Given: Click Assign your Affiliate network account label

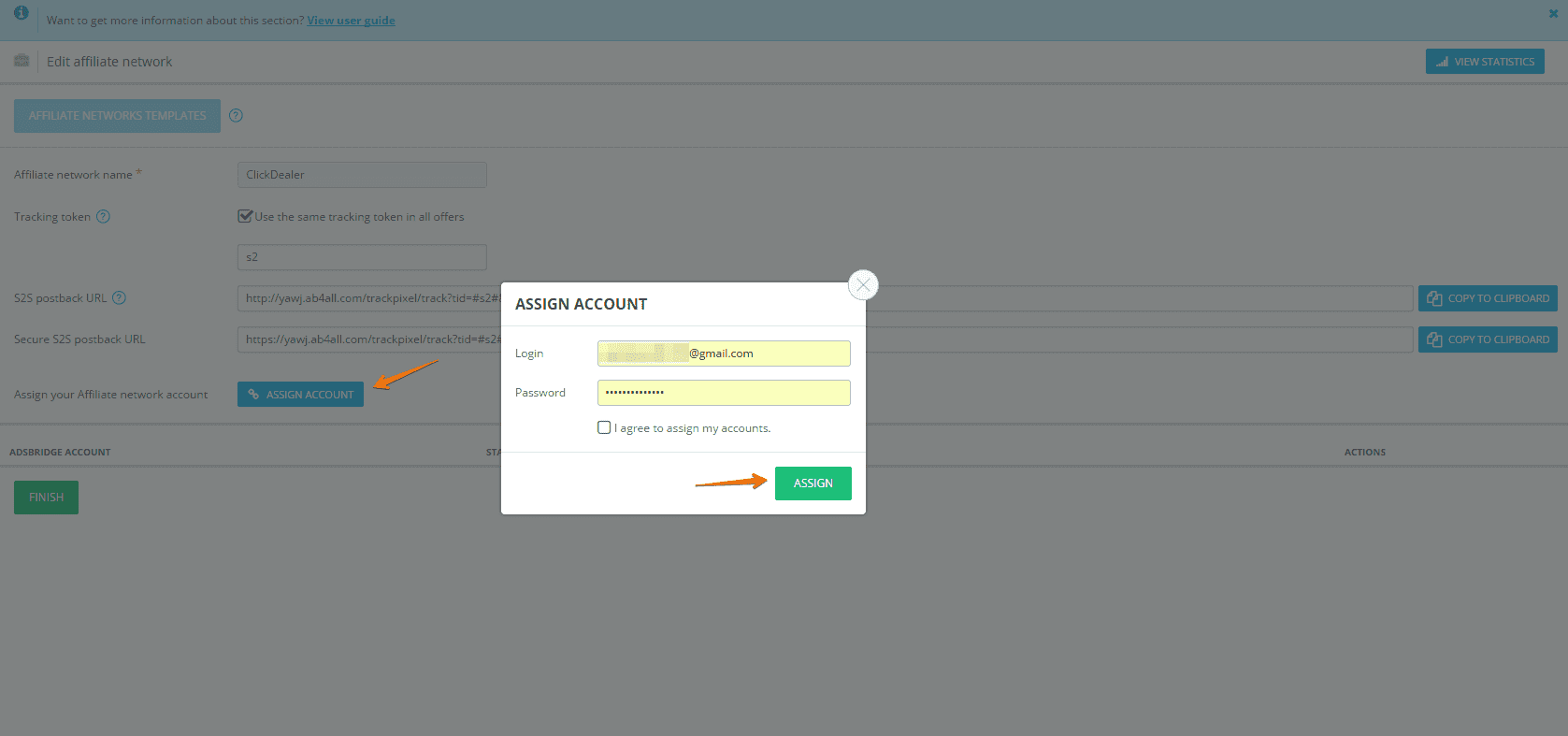Looking at the screenshot, I should [x=111, y=395].
